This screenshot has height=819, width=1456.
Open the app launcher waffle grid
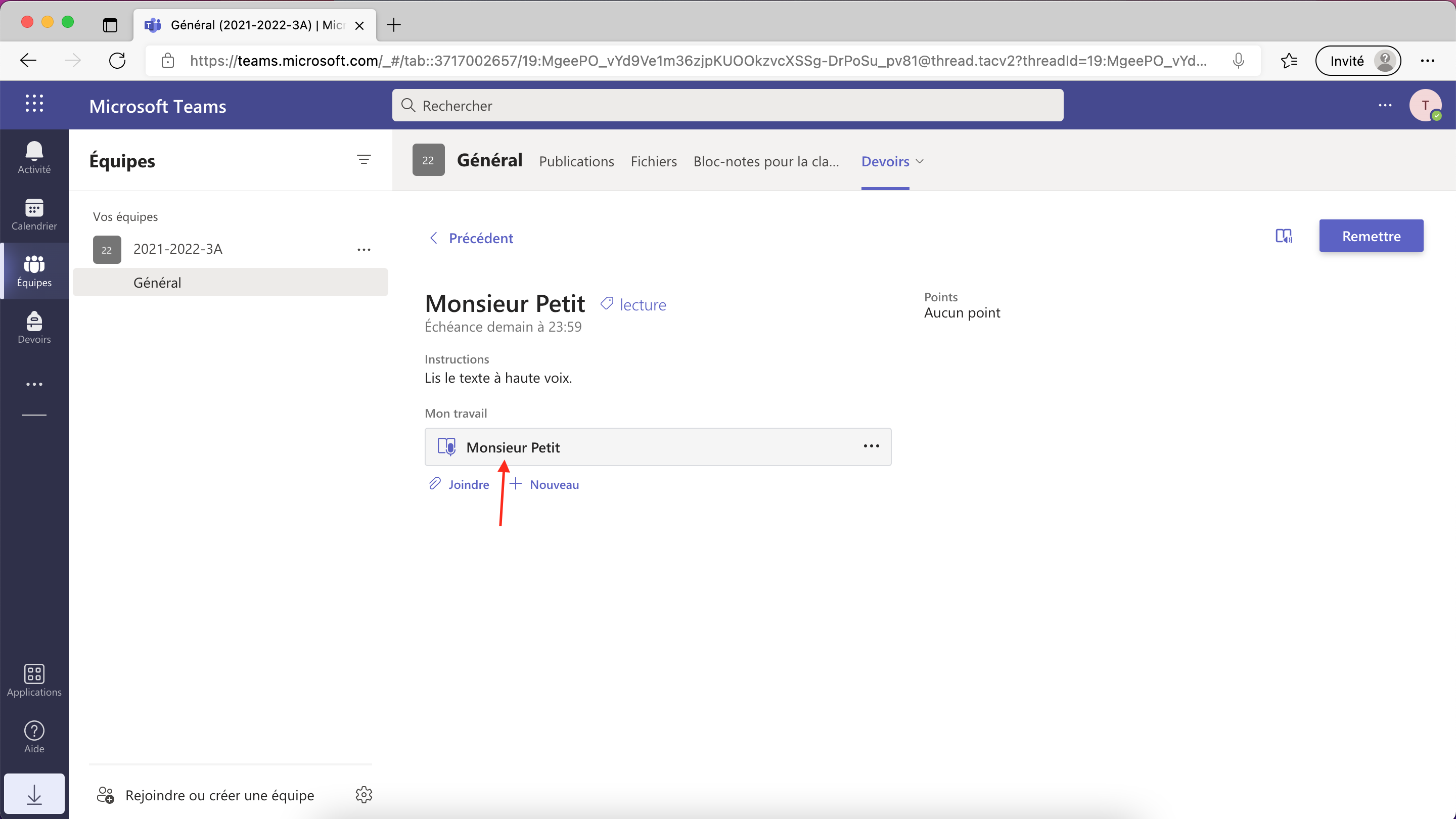(x=34, y=104)
